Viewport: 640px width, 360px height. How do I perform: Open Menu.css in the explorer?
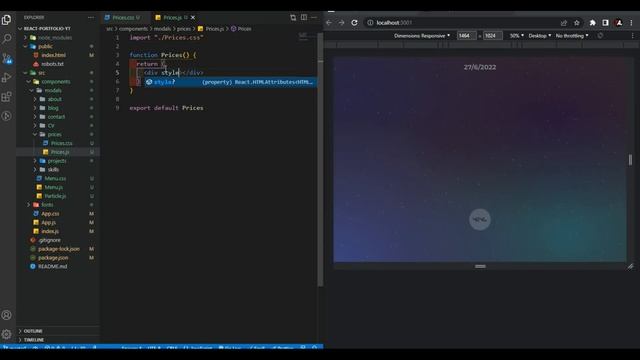(x=55, y=178)
